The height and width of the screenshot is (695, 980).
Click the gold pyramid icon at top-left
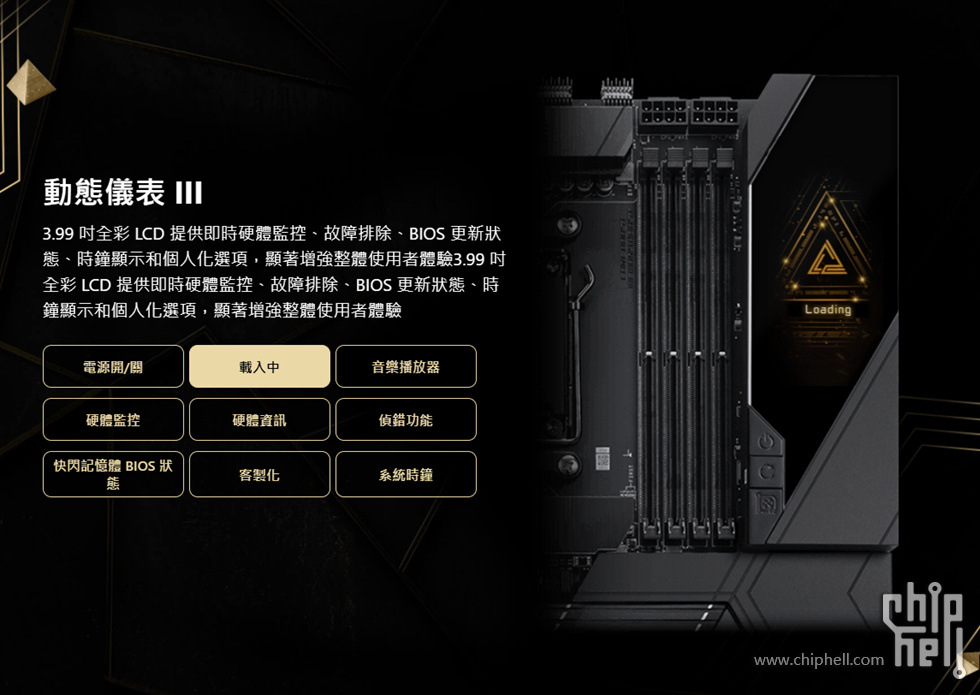pyautogui.click(x=30, y=82)
